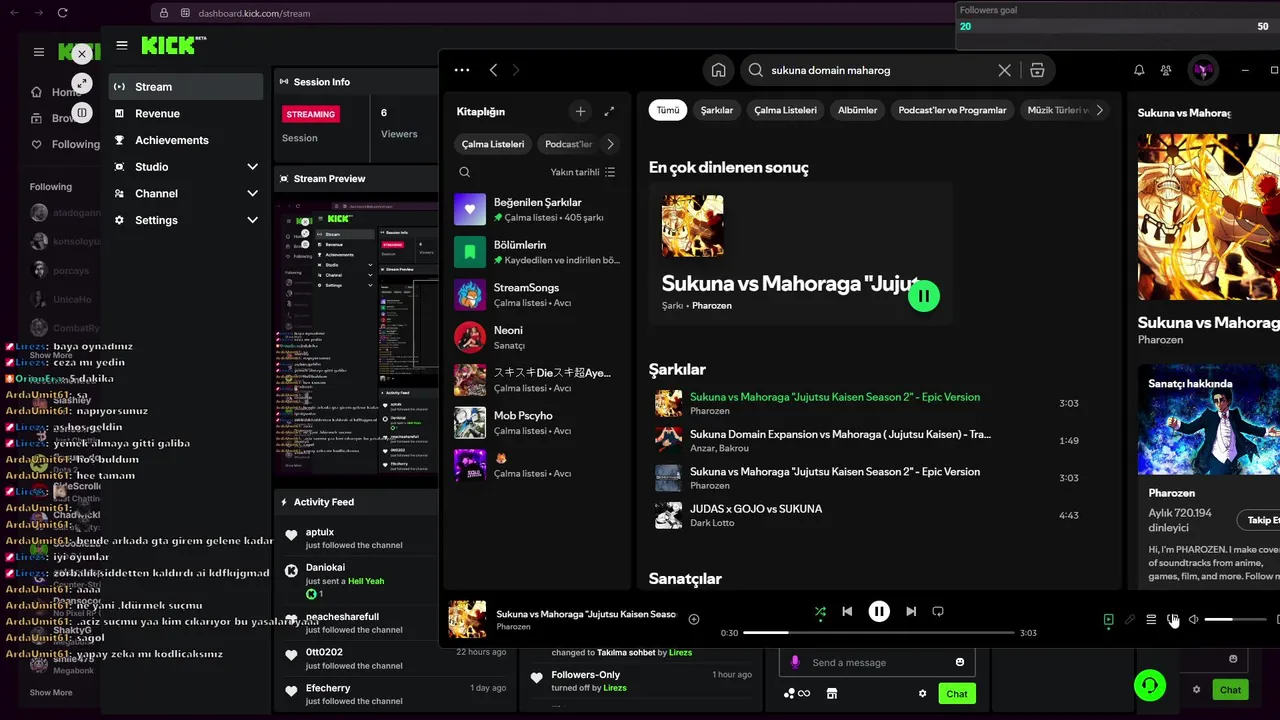Filter library by Çalma Listeleri chip
This screenshot has height=720, width=1280.
click(x=493, y=144)
